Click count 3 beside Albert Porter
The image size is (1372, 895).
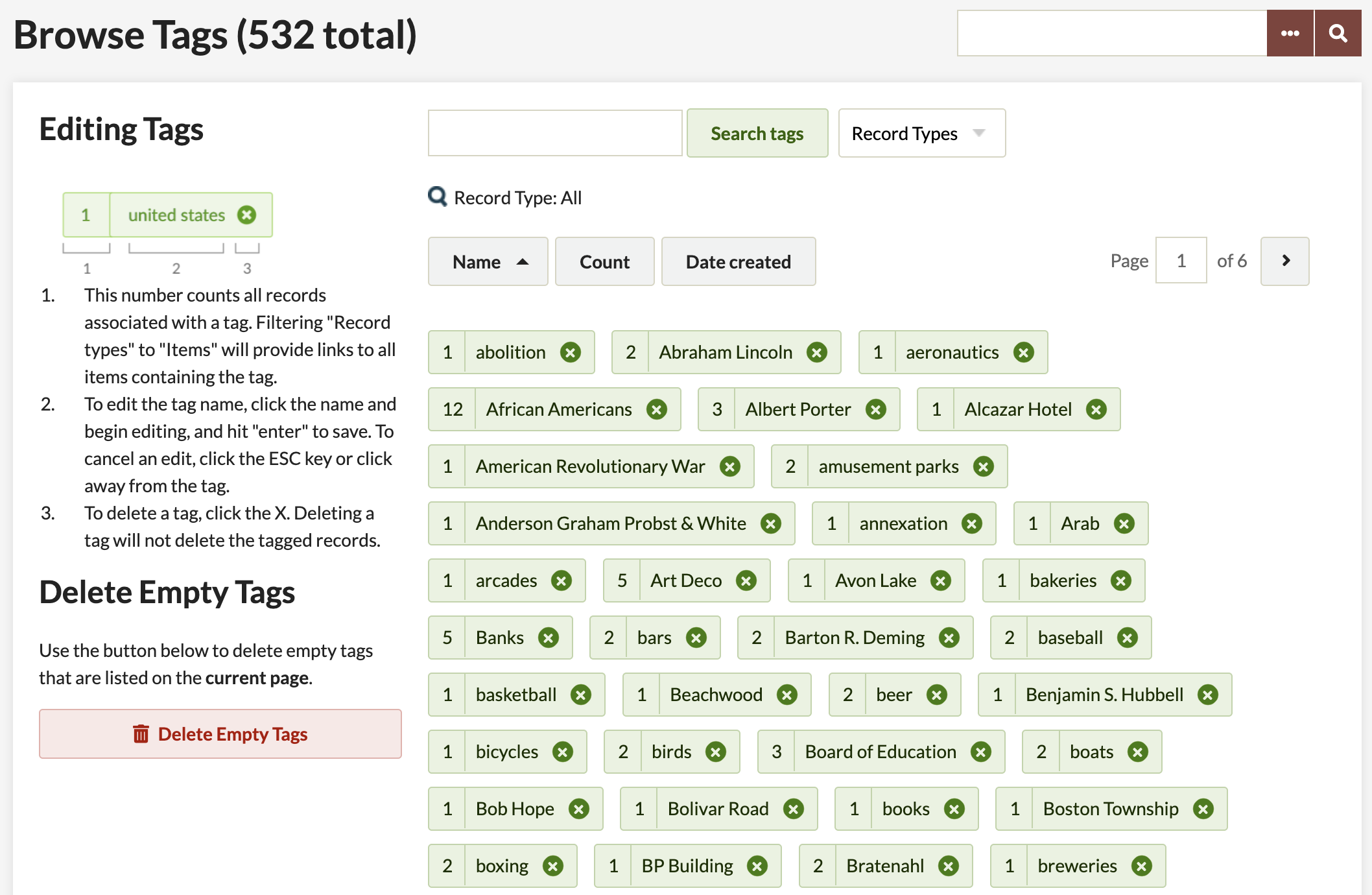pyautogui.click(x=717, y=409)
